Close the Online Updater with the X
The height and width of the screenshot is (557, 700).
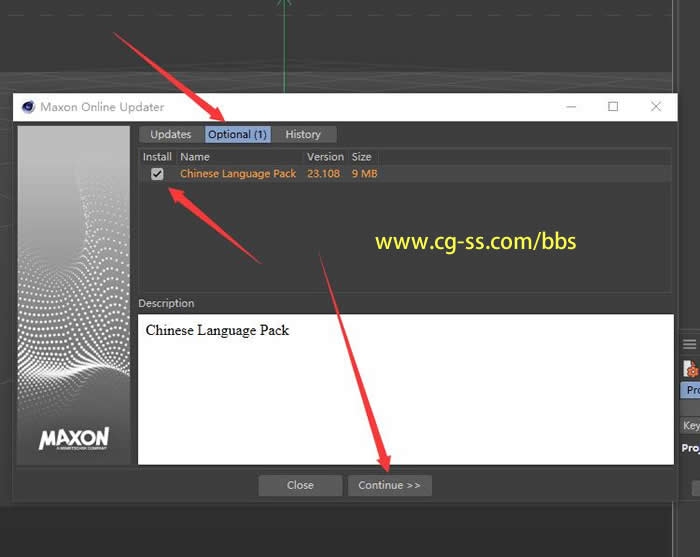pos(656,107)
